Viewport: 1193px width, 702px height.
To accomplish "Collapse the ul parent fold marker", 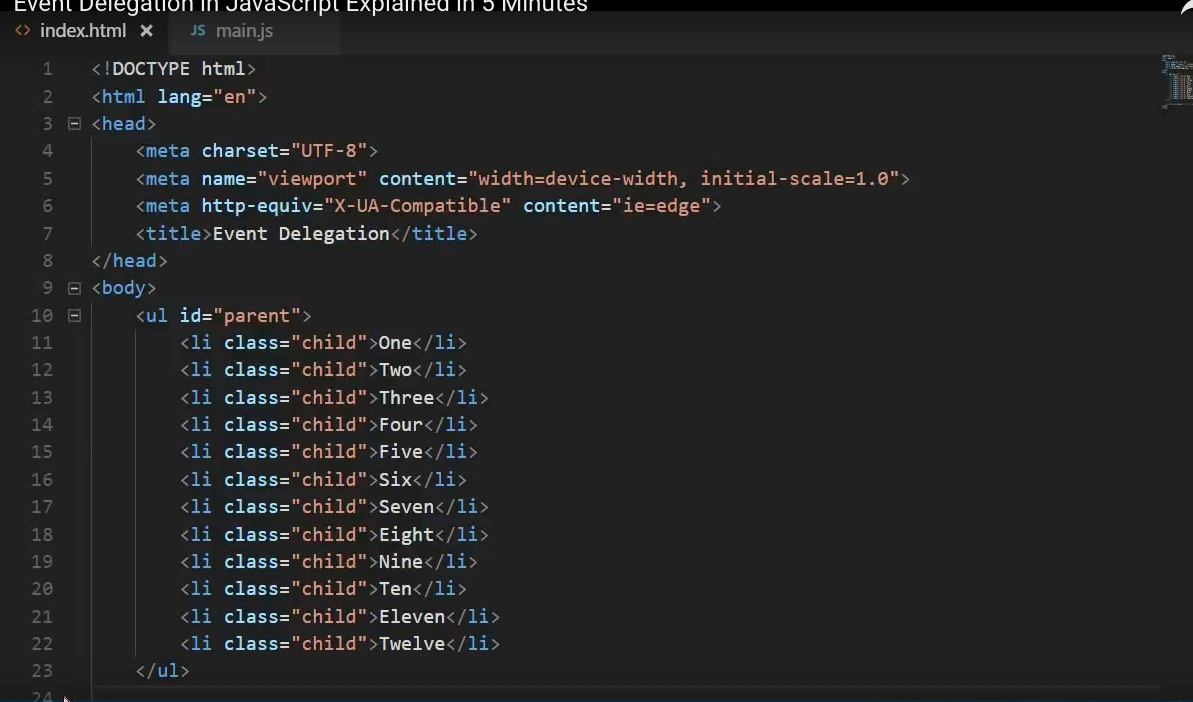I will click(x=75, y=315).
